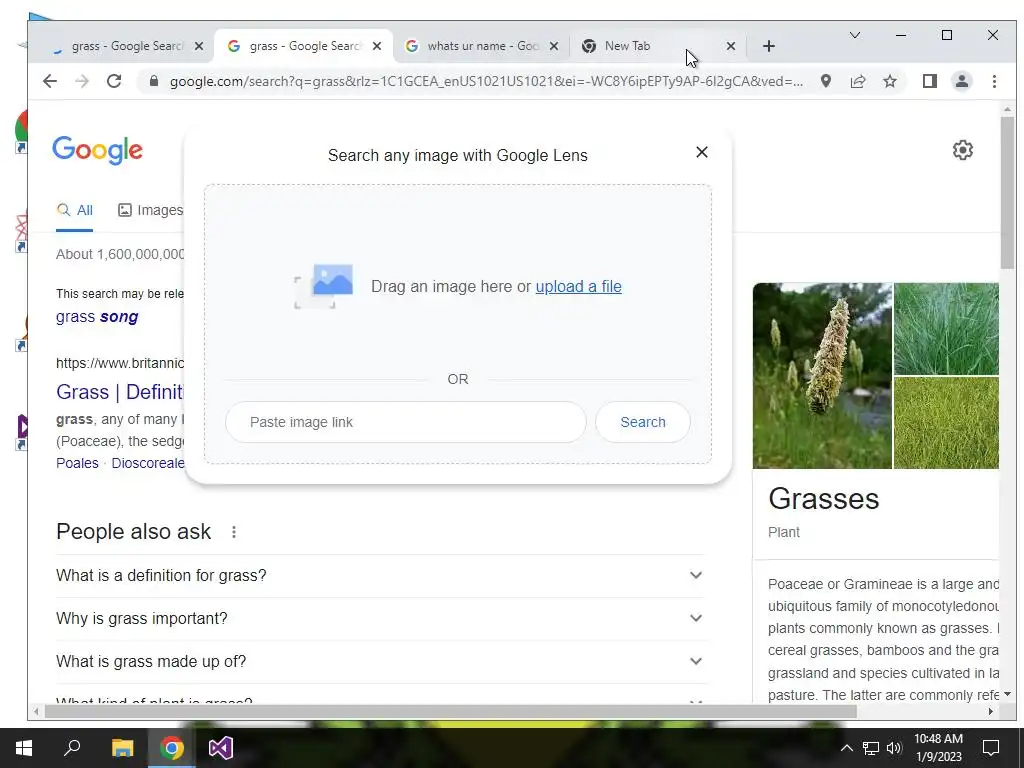Open volume control tray icon

pyautogui.click(x=894, y=748)
